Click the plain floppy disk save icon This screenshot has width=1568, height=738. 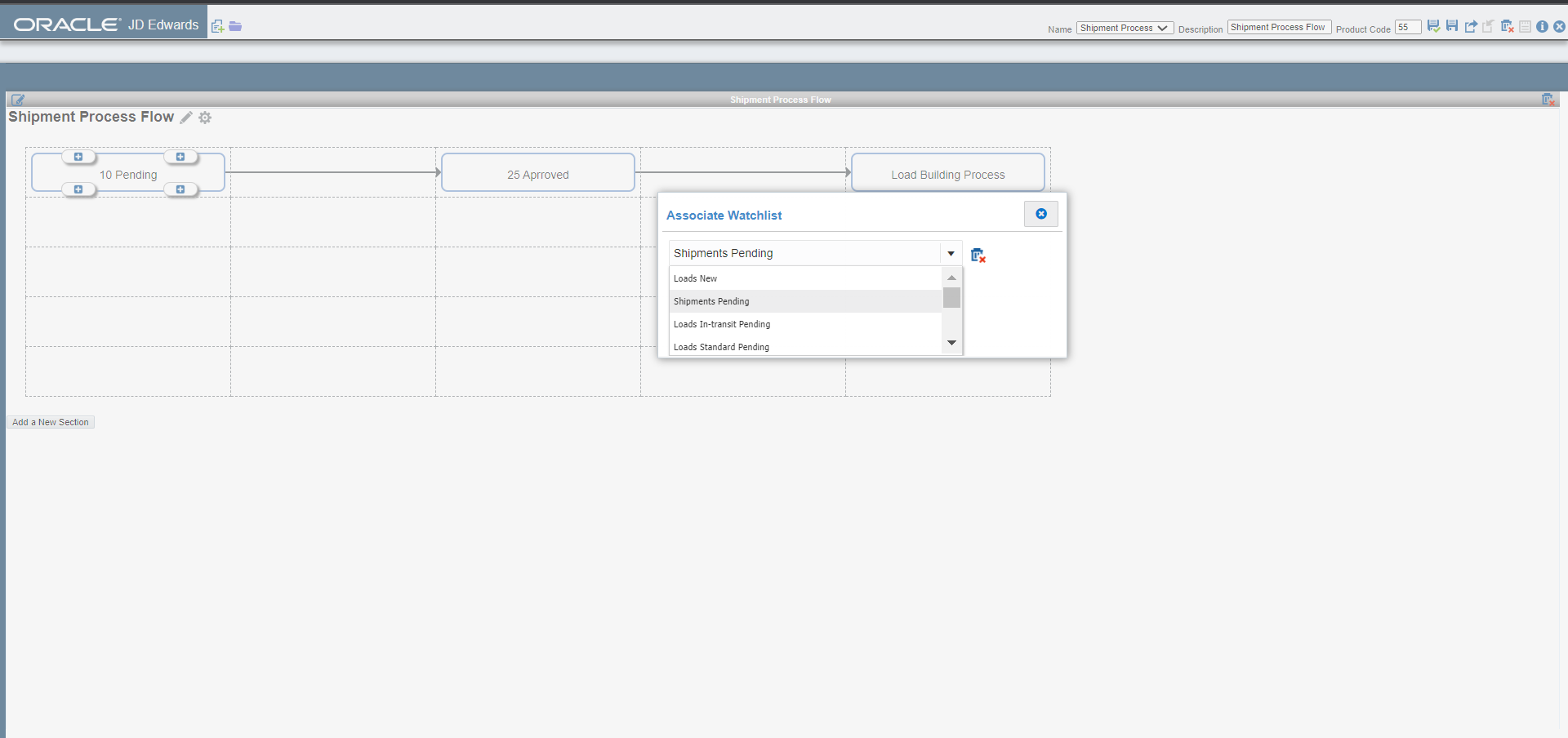pos(1452,26)
